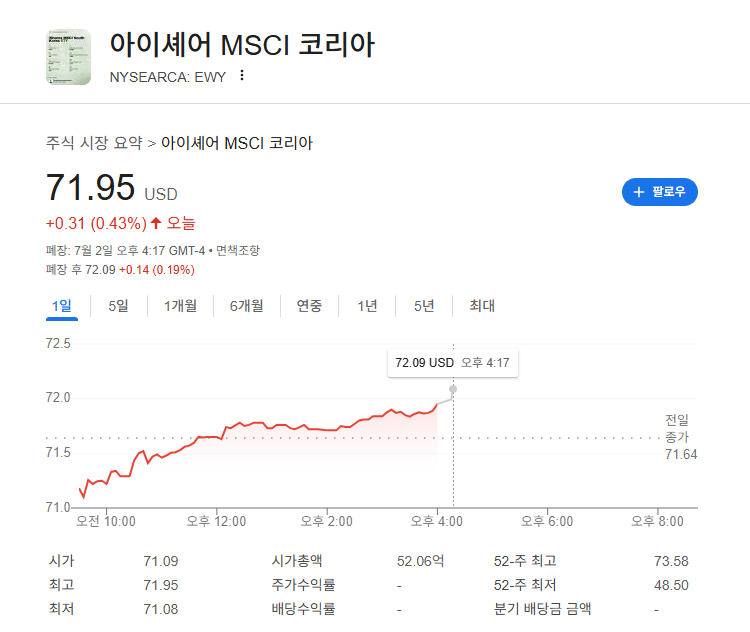Image resolution: width=750 pixels, height=632 pixels.
Task: Click the plus icon inside the follow button
Action: pos(639,192)
